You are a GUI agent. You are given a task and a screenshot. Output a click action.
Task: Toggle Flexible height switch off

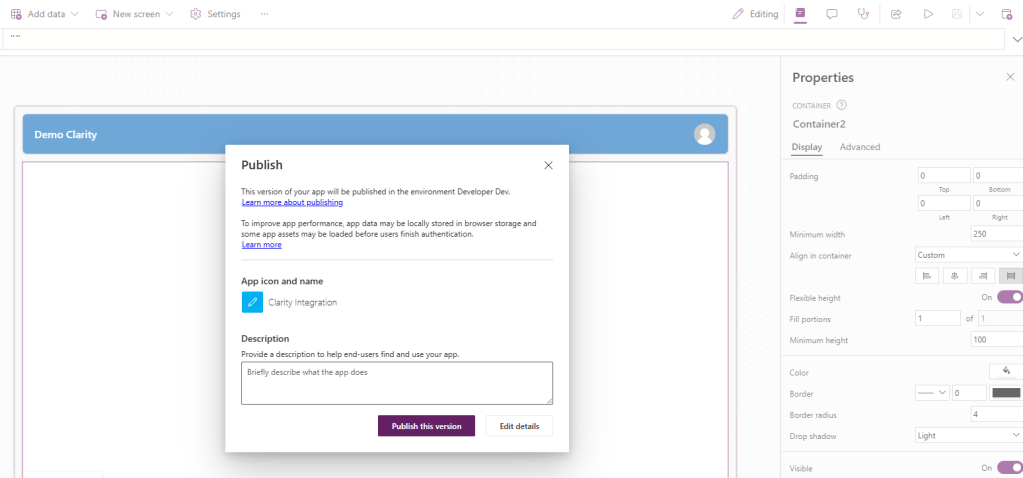click(1009, 297)
